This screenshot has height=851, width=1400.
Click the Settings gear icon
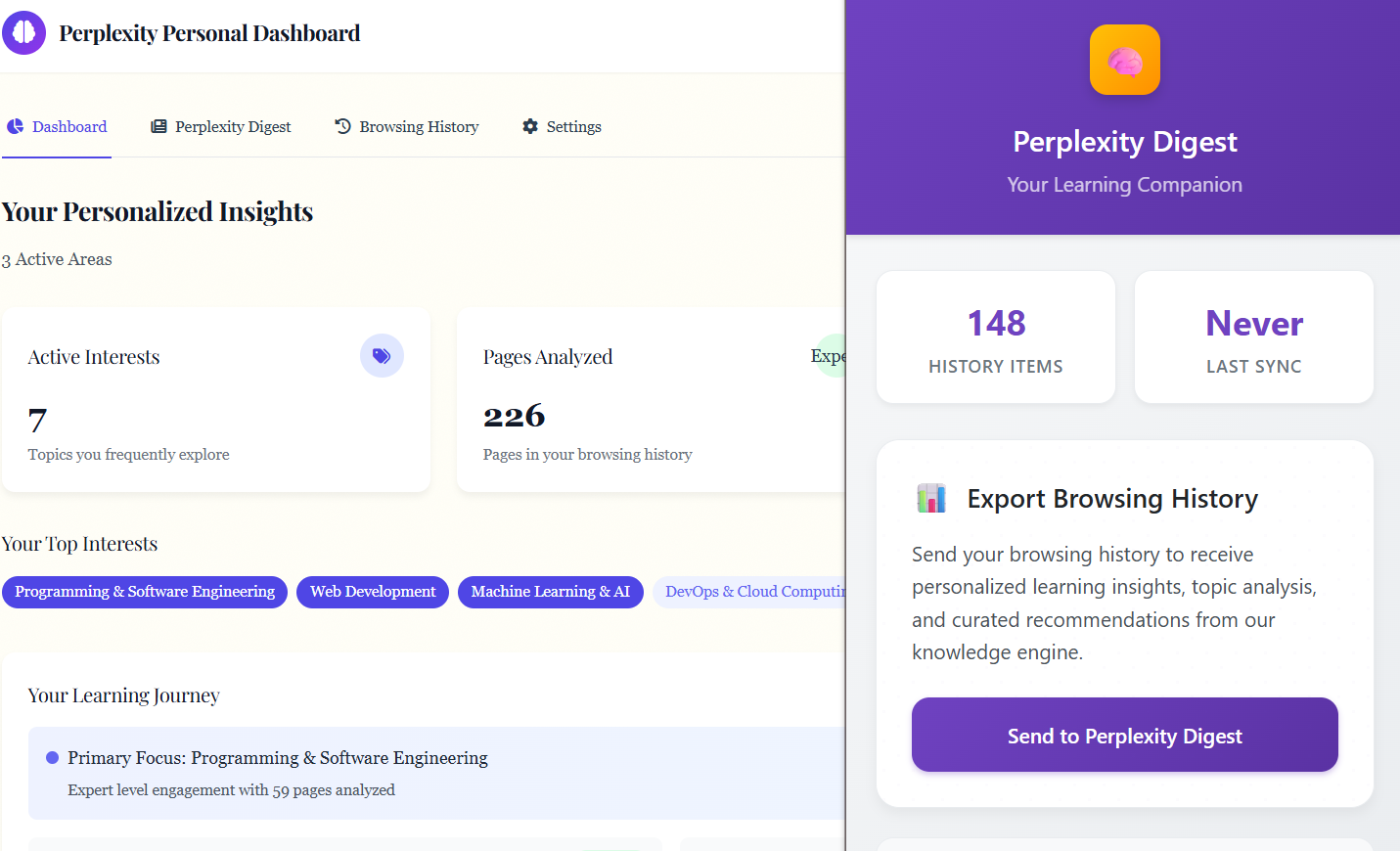530,126
